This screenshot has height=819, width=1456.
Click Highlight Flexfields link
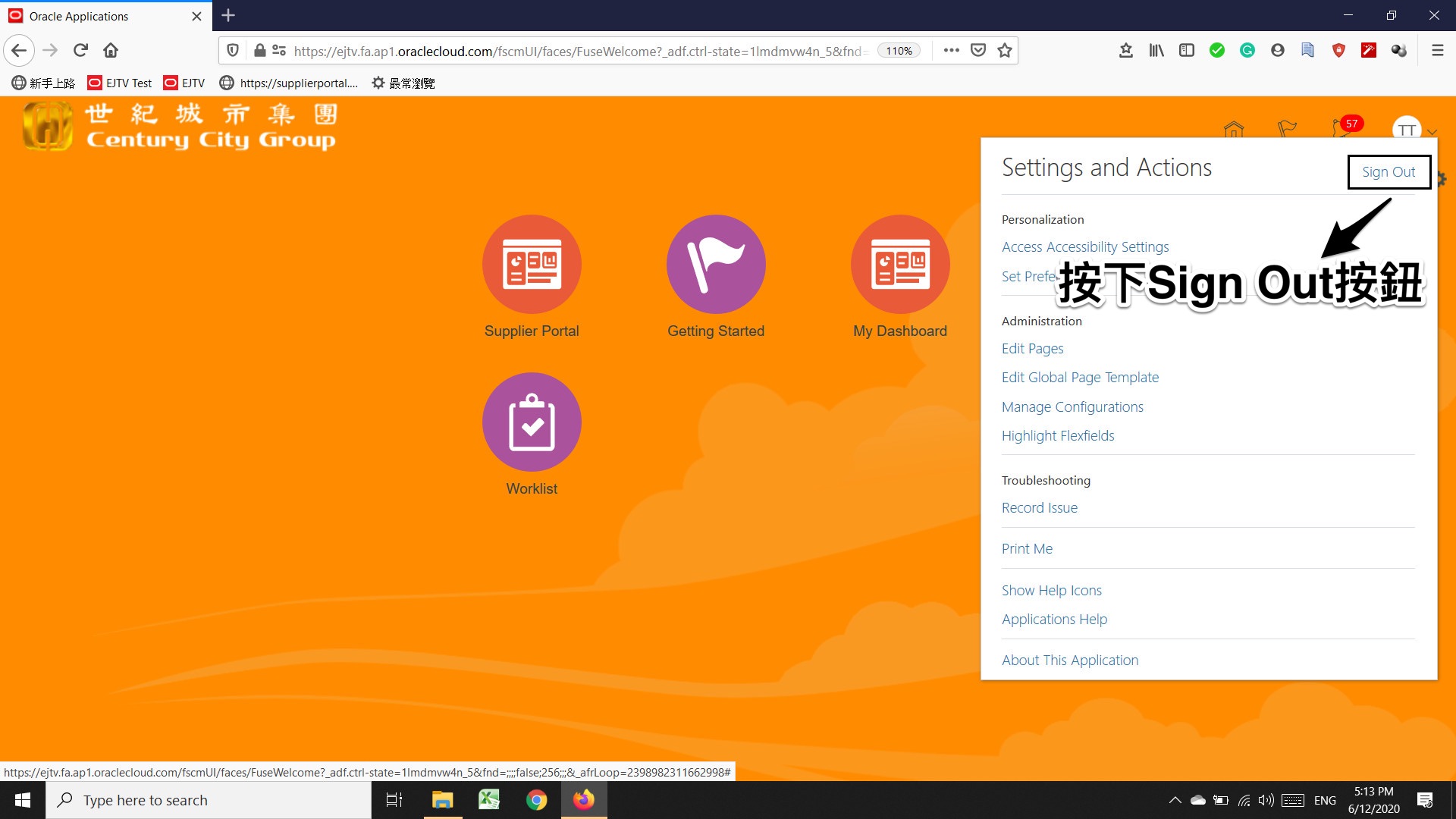pyautogui.click(x=1058, y=436)
